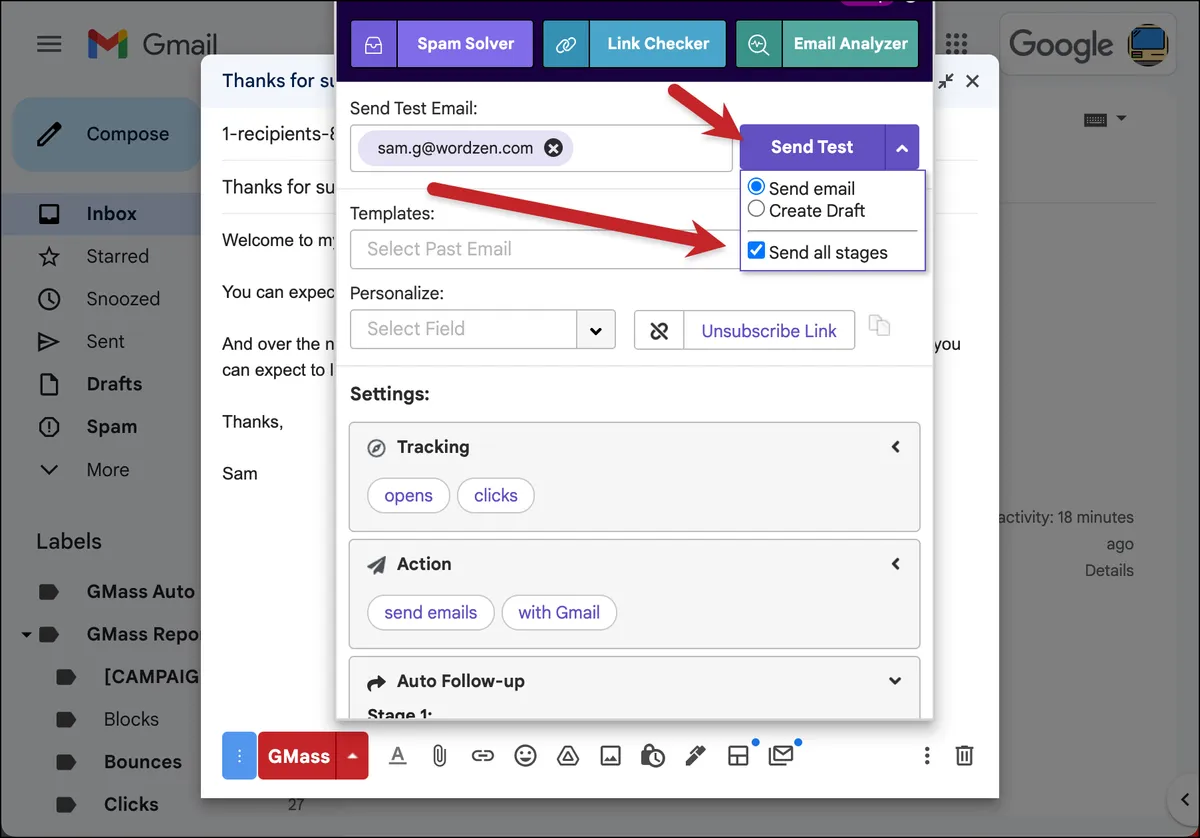This screenshot has width=1200, height=838.
Task: Click the insert link icon
Action: (x=483, y=756)
